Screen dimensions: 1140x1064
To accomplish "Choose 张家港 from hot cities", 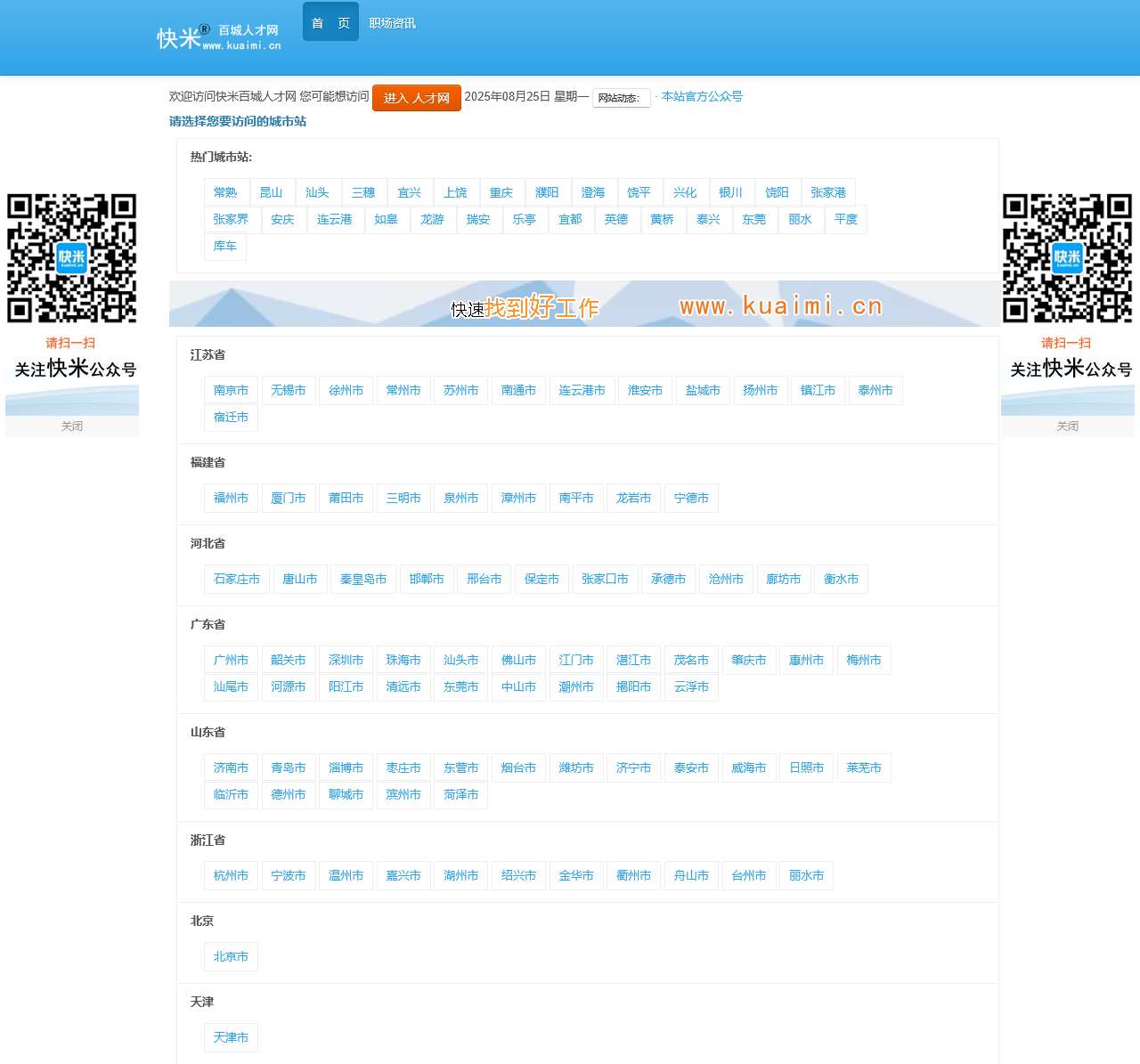I will (x=828, y=192).
